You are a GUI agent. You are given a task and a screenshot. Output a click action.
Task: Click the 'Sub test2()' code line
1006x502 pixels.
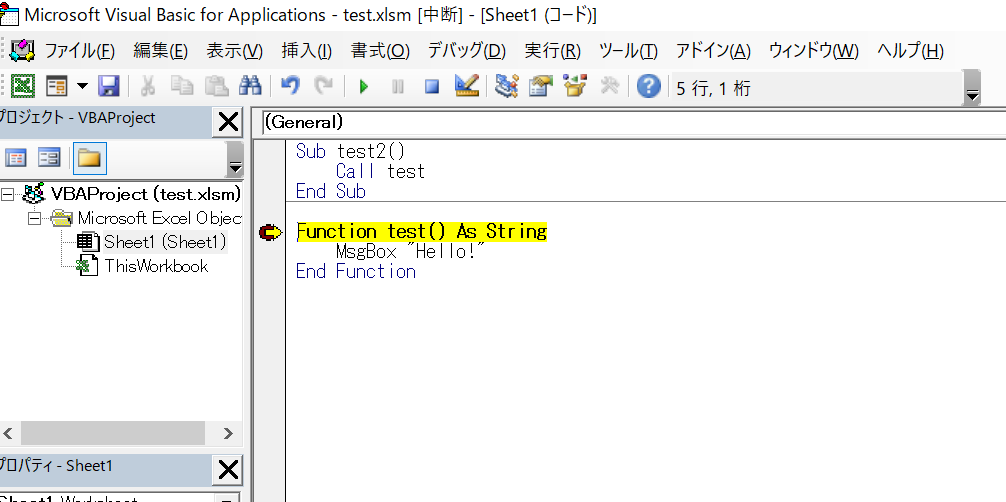pyautogui.click(x=350, y=151)
